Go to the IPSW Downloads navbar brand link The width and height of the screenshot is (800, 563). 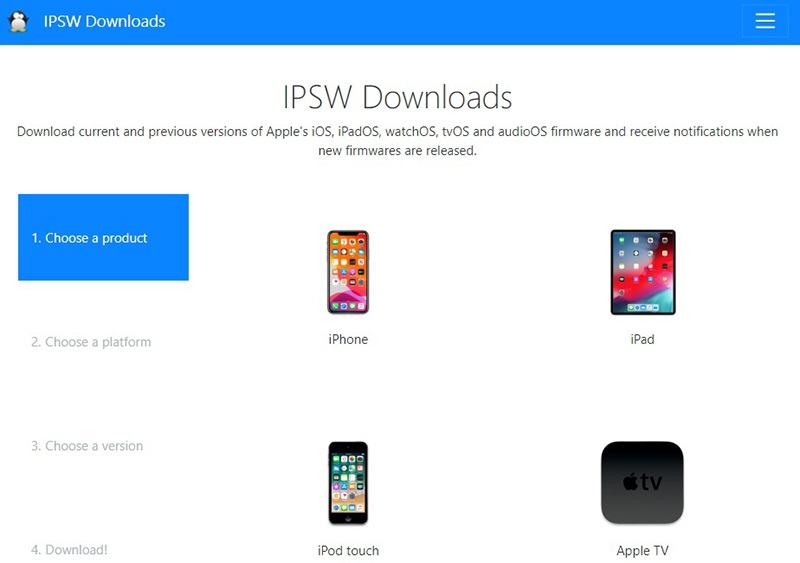tap(104, 21)
